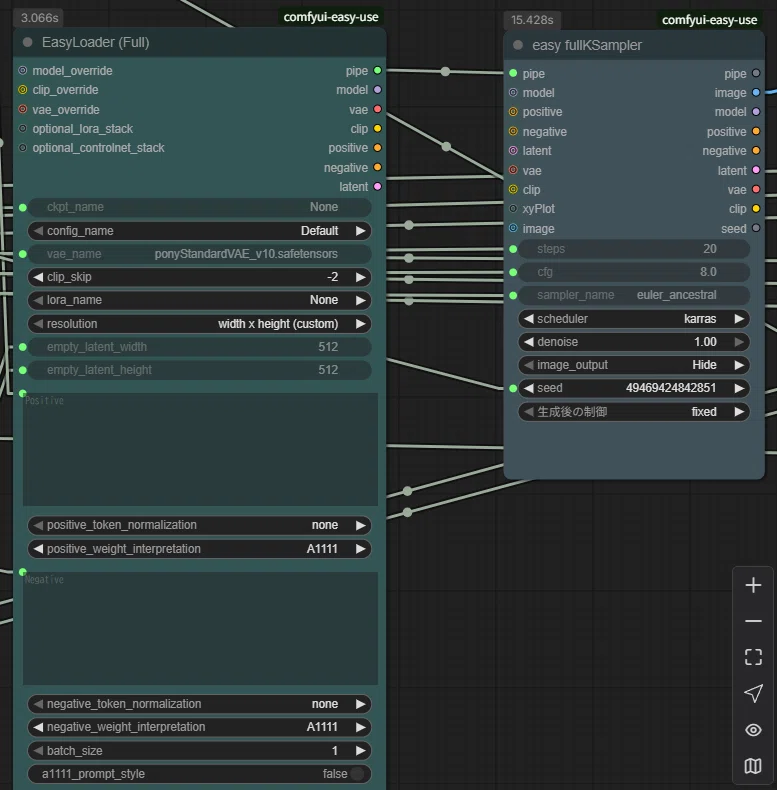This screenshot has height=790, width=777.
Task: Click the empty_latent_width 512 widget
Action: click(x=200, y=347)
